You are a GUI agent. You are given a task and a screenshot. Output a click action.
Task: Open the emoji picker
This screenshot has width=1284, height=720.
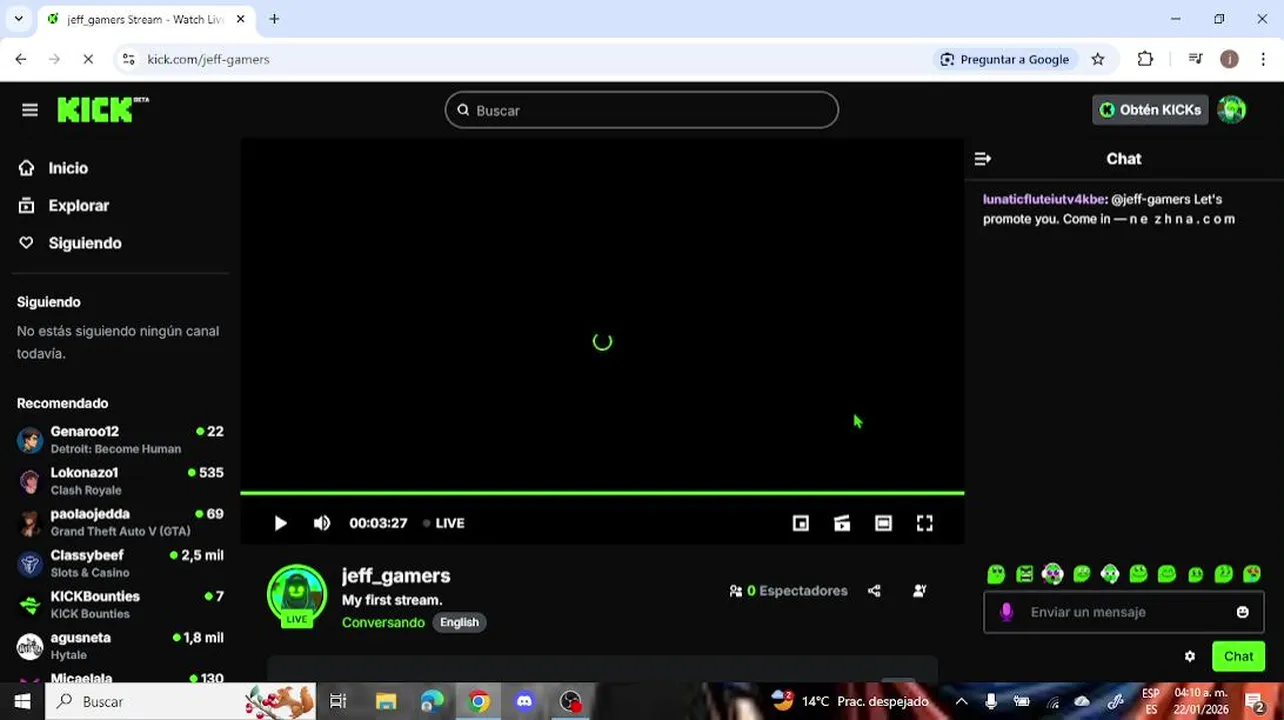(x=1243, y=612)
